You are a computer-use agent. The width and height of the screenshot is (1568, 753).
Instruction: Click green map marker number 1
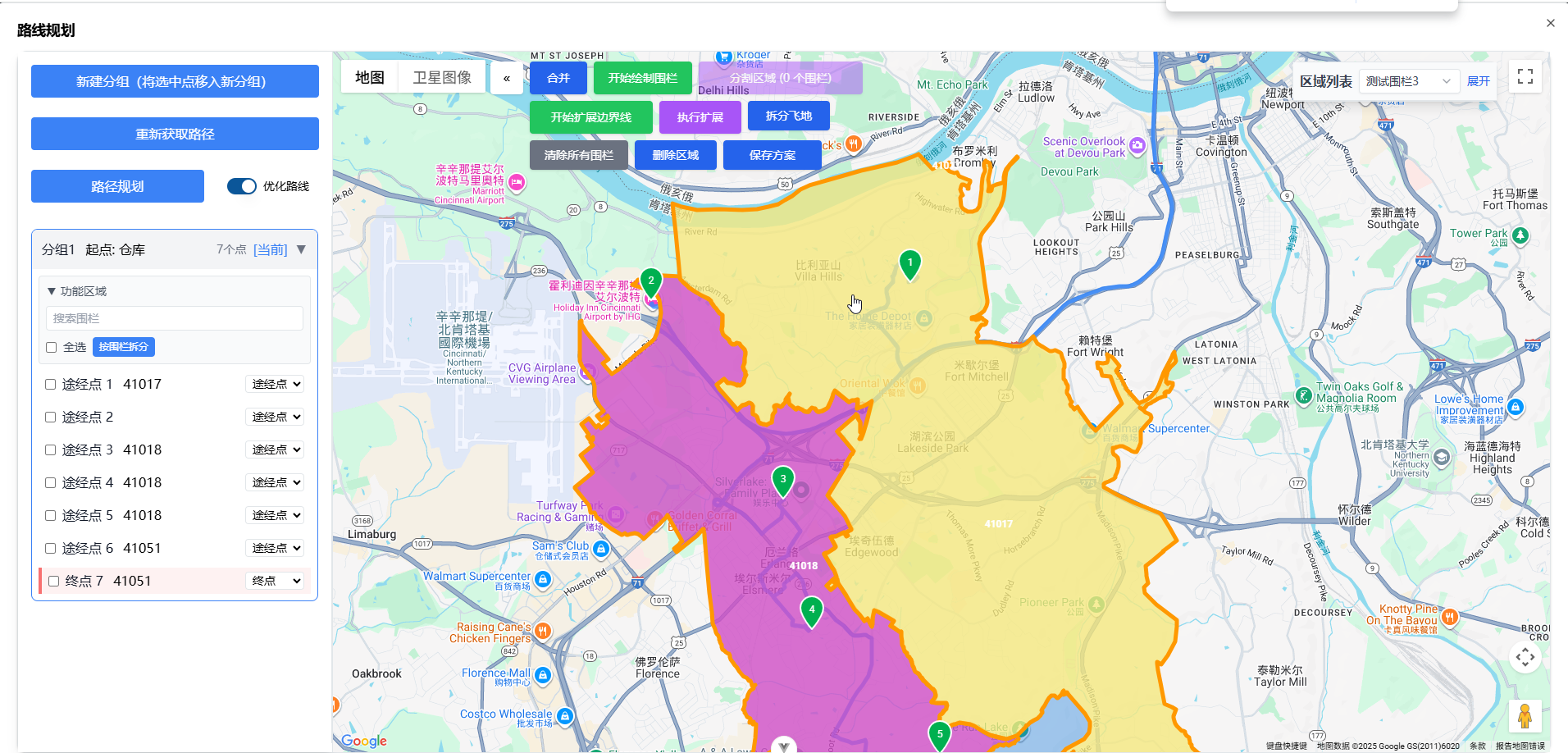[909, 264]
